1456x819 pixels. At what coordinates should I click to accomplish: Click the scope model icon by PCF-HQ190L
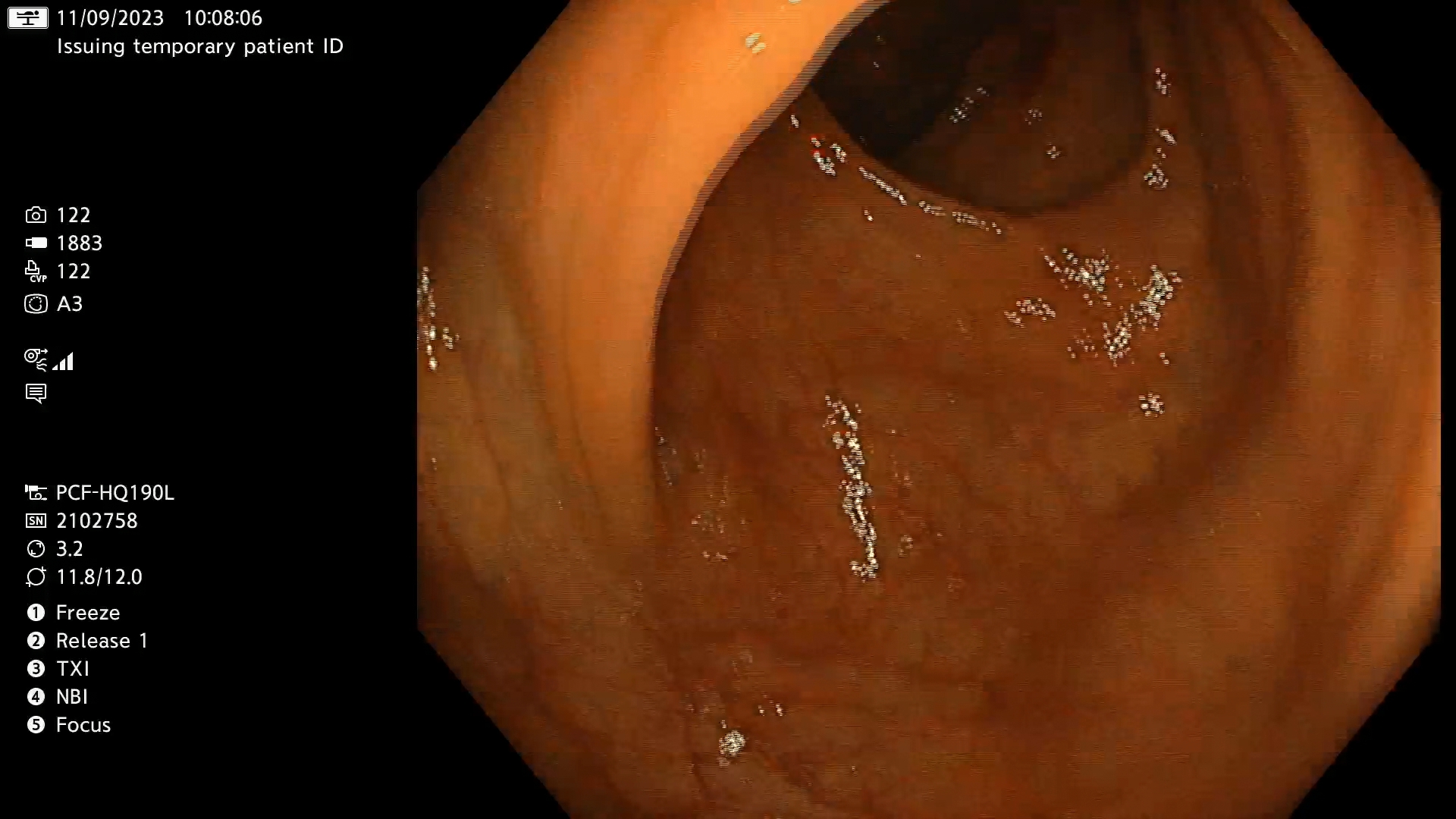click(x=36, y=493)
